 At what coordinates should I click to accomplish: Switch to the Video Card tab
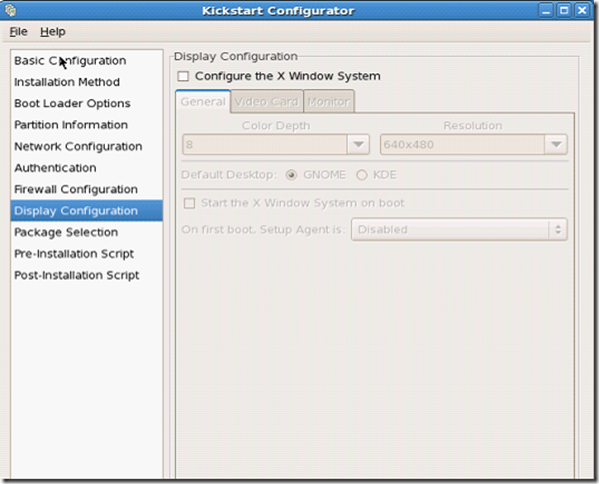267,102
